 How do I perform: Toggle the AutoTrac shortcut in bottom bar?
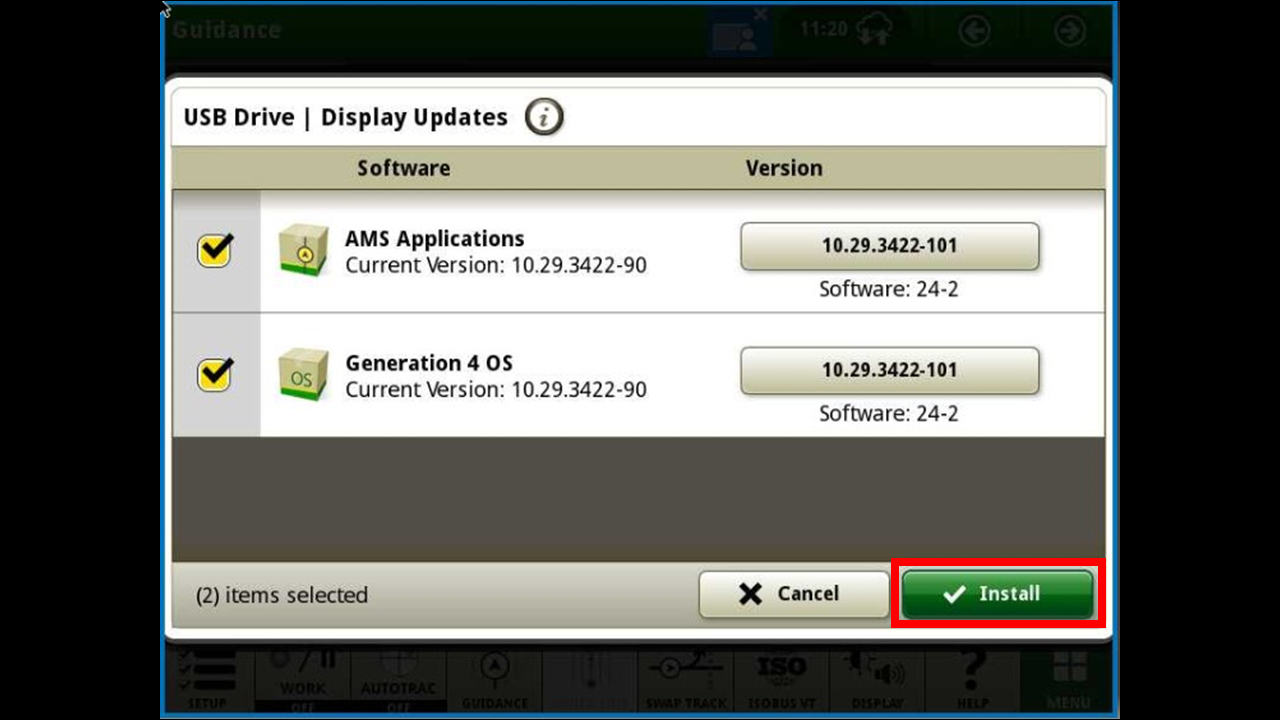pos(398,681)
